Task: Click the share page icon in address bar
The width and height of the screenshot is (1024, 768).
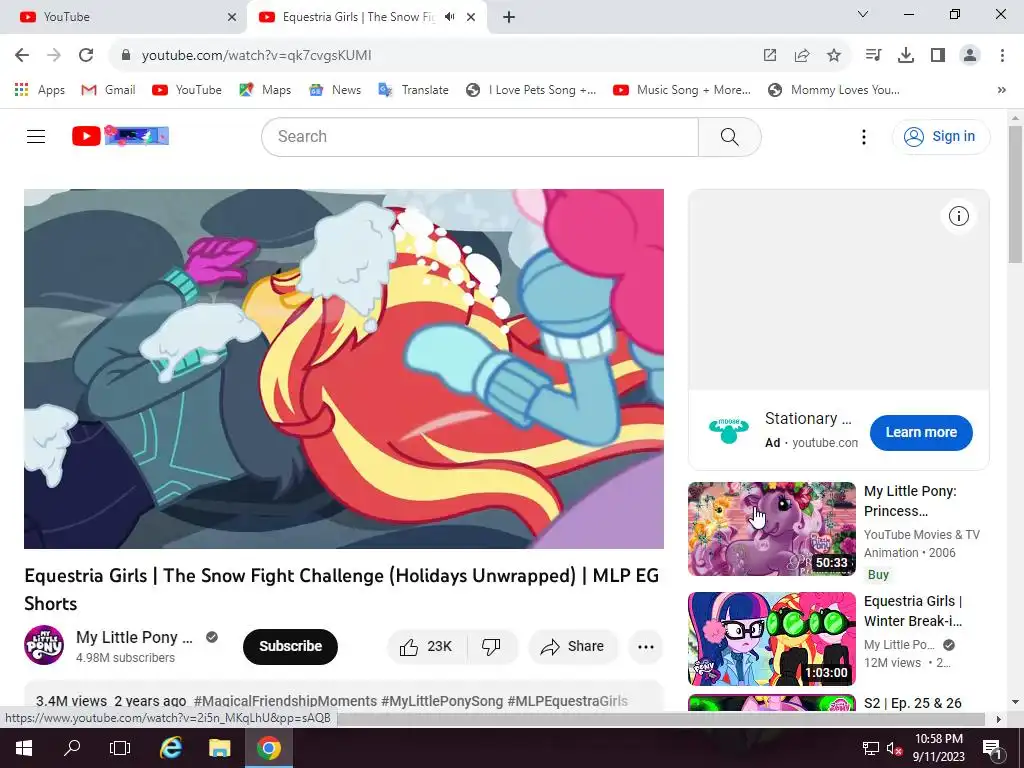Action: 802,56
